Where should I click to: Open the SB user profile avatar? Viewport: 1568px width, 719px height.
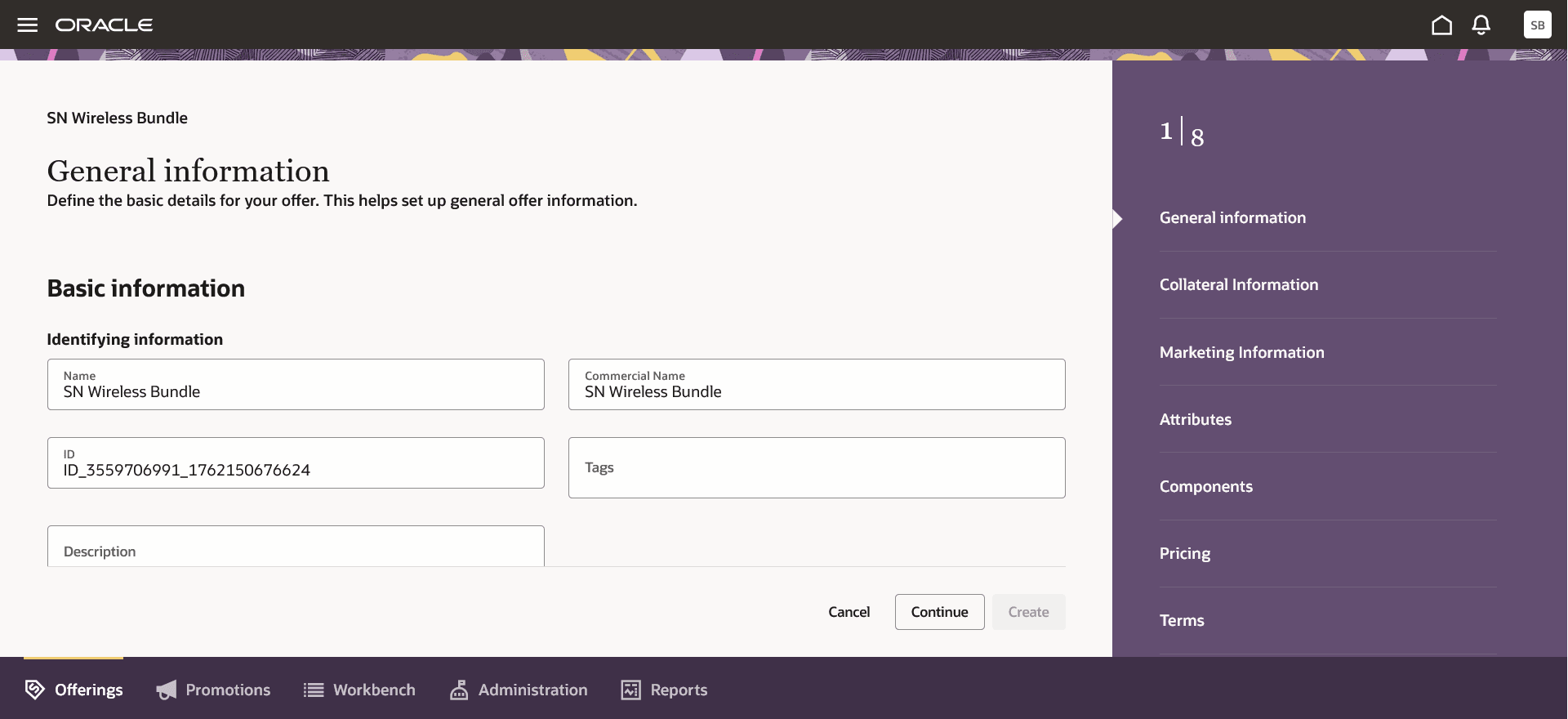[x=1538, y=25]
